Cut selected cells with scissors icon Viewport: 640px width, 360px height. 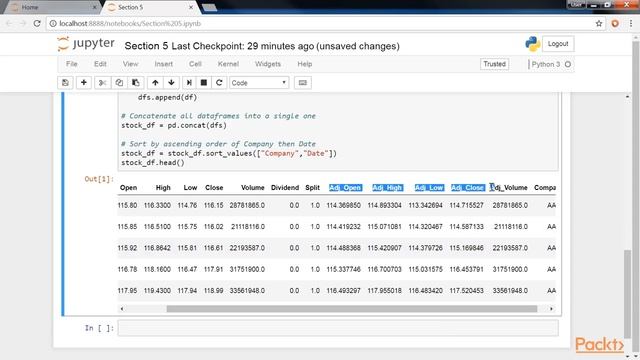102,83
